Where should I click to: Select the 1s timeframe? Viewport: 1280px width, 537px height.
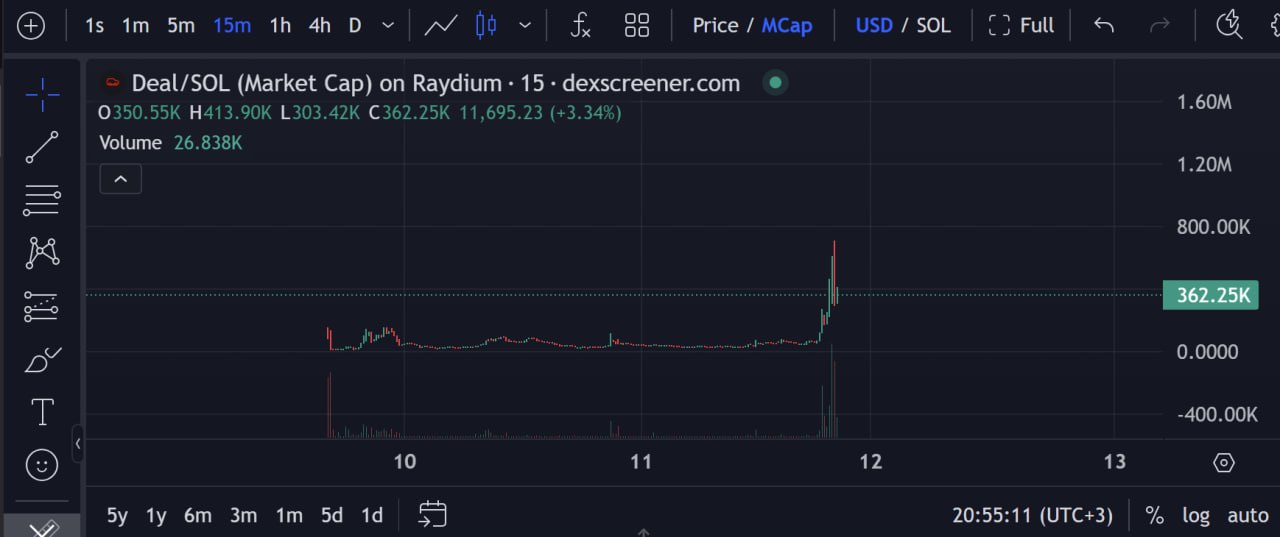[94, 25]
